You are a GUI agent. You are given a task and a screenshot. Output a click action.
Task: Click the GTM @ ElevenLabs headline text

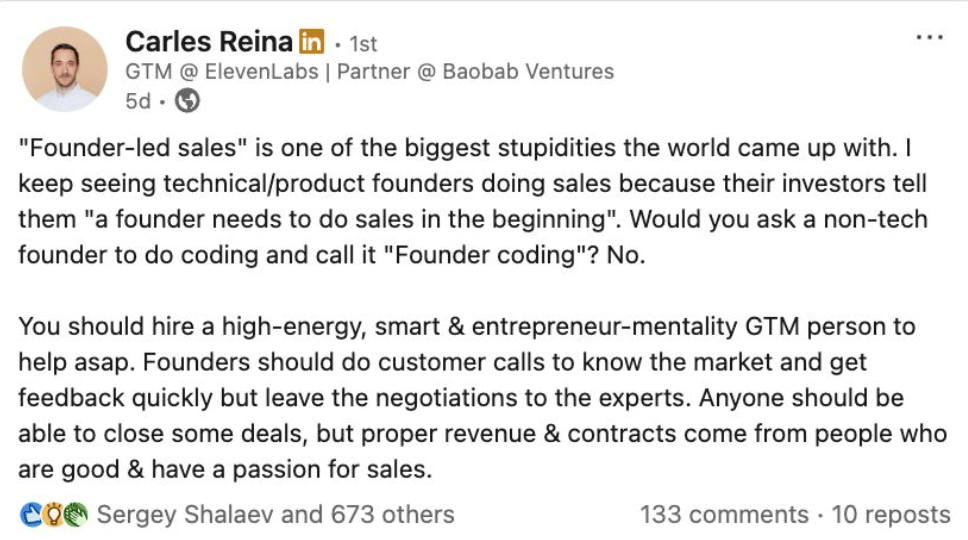point(220,72)
